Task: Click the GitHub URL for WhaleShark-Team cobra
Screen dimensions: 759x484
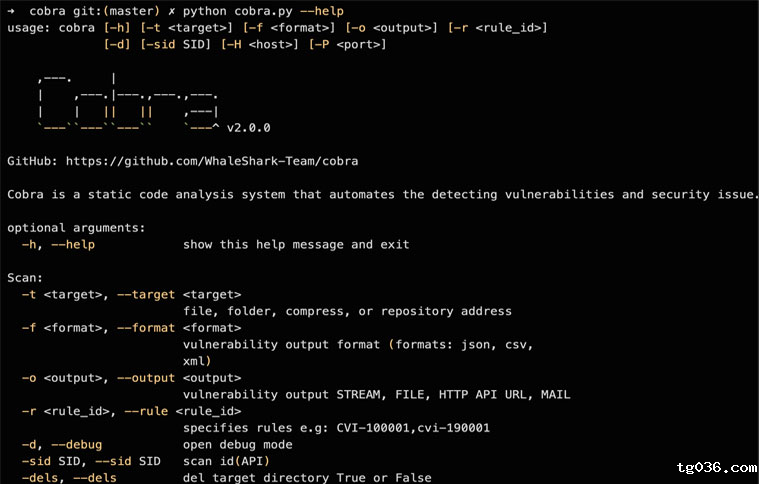Action: (x=212, y=161)
